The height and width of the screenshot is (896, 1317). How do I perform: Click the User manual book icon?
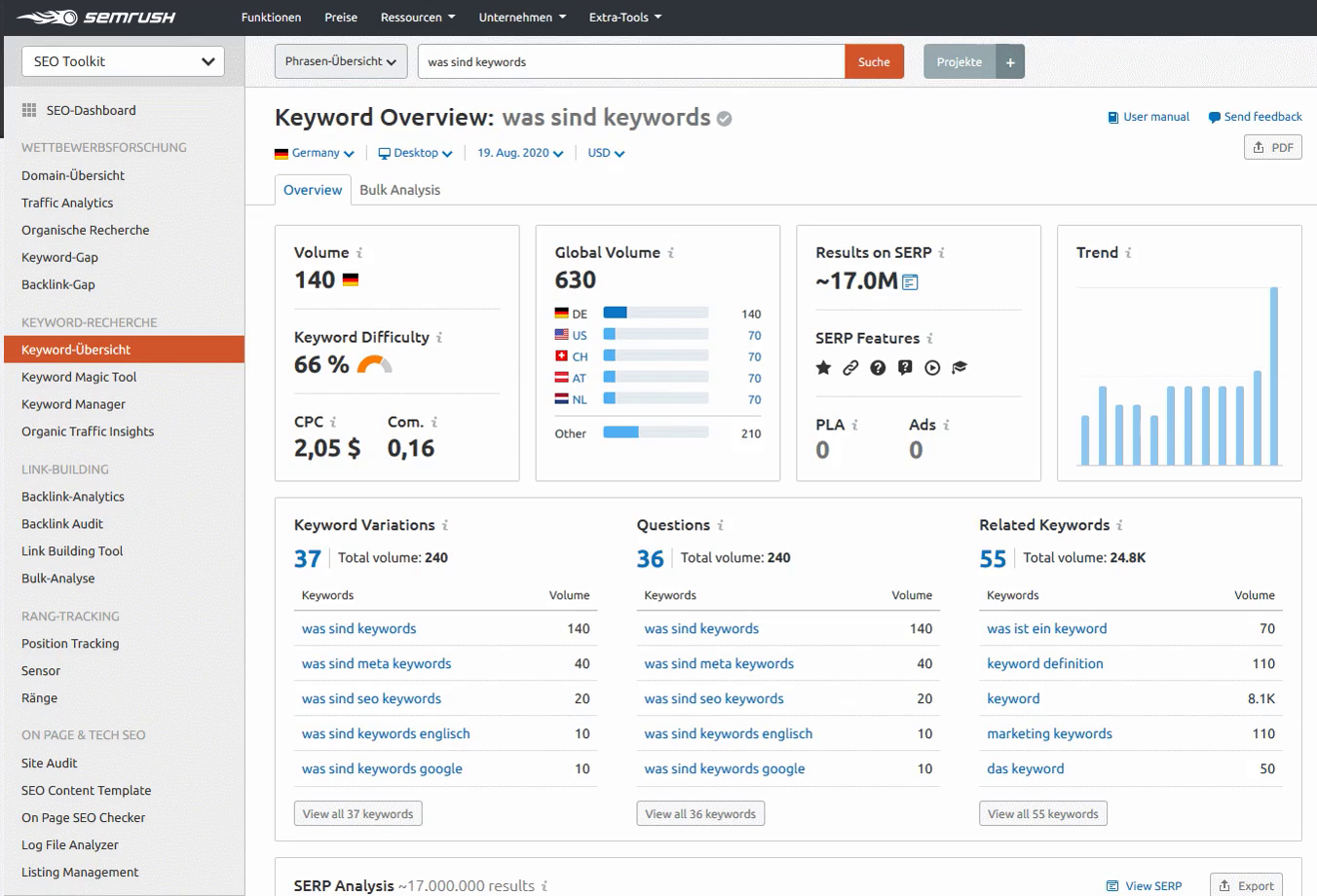[1113, 117]
